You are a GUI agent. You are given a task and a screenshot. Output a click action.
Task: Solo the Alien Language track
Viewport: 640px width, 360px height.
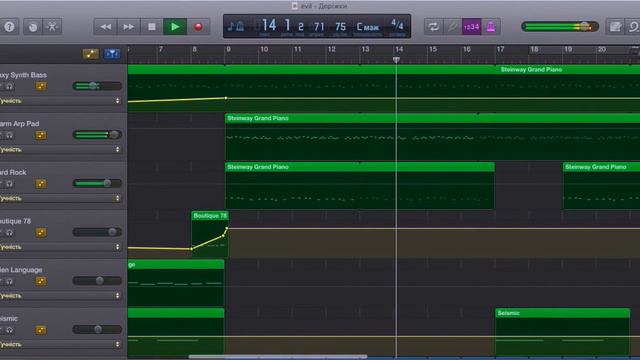click(x=9, y=281)
